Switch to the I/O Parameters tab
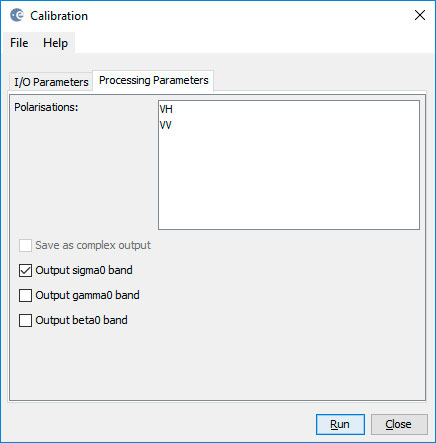This screenshot has width=436, height=443. (x=51, y=82)
